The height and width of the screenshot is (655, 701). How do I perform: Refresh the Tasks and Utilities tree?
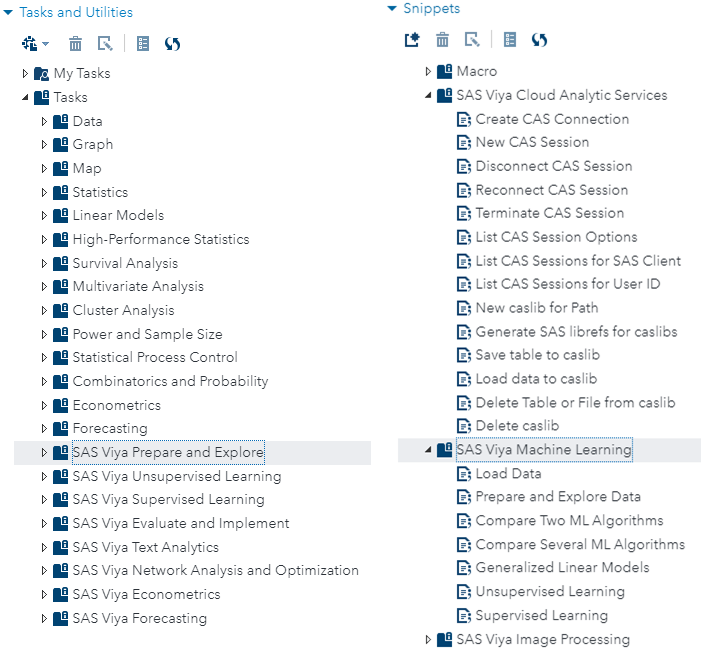(x=172, y=44)
